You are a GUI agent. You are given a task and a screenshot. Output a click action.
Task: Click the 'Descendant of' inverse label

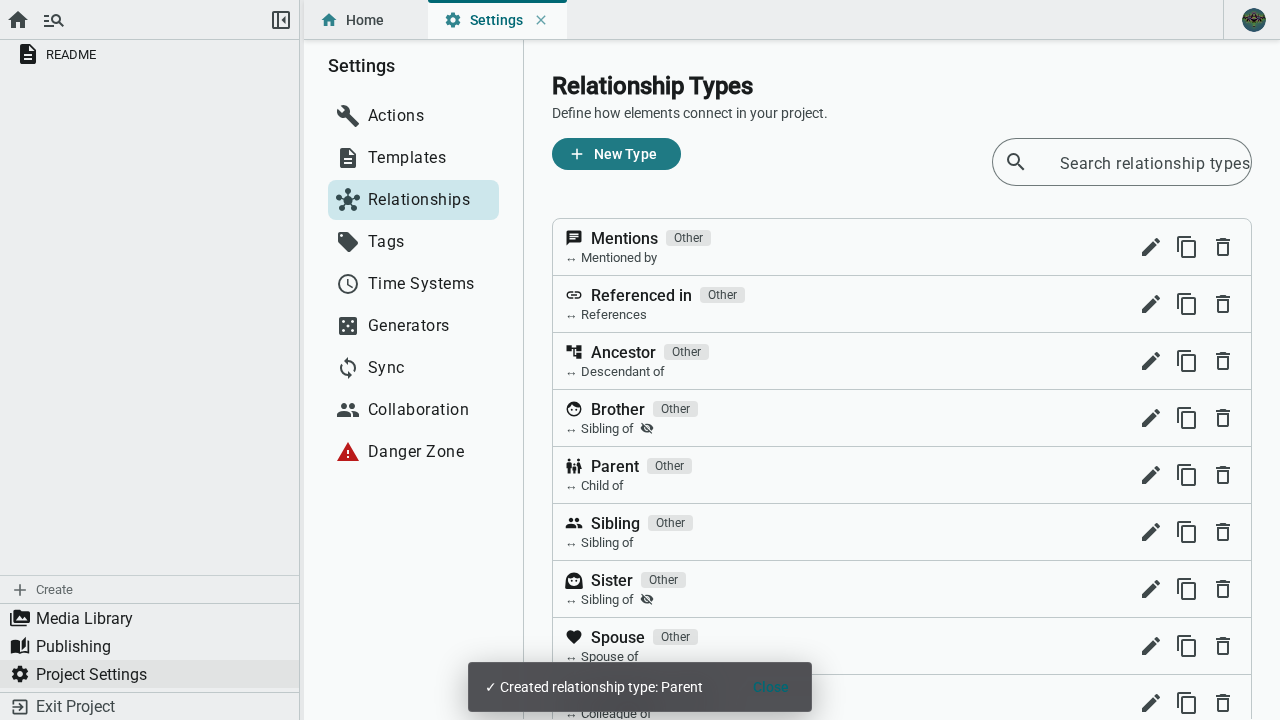point(622,371)
